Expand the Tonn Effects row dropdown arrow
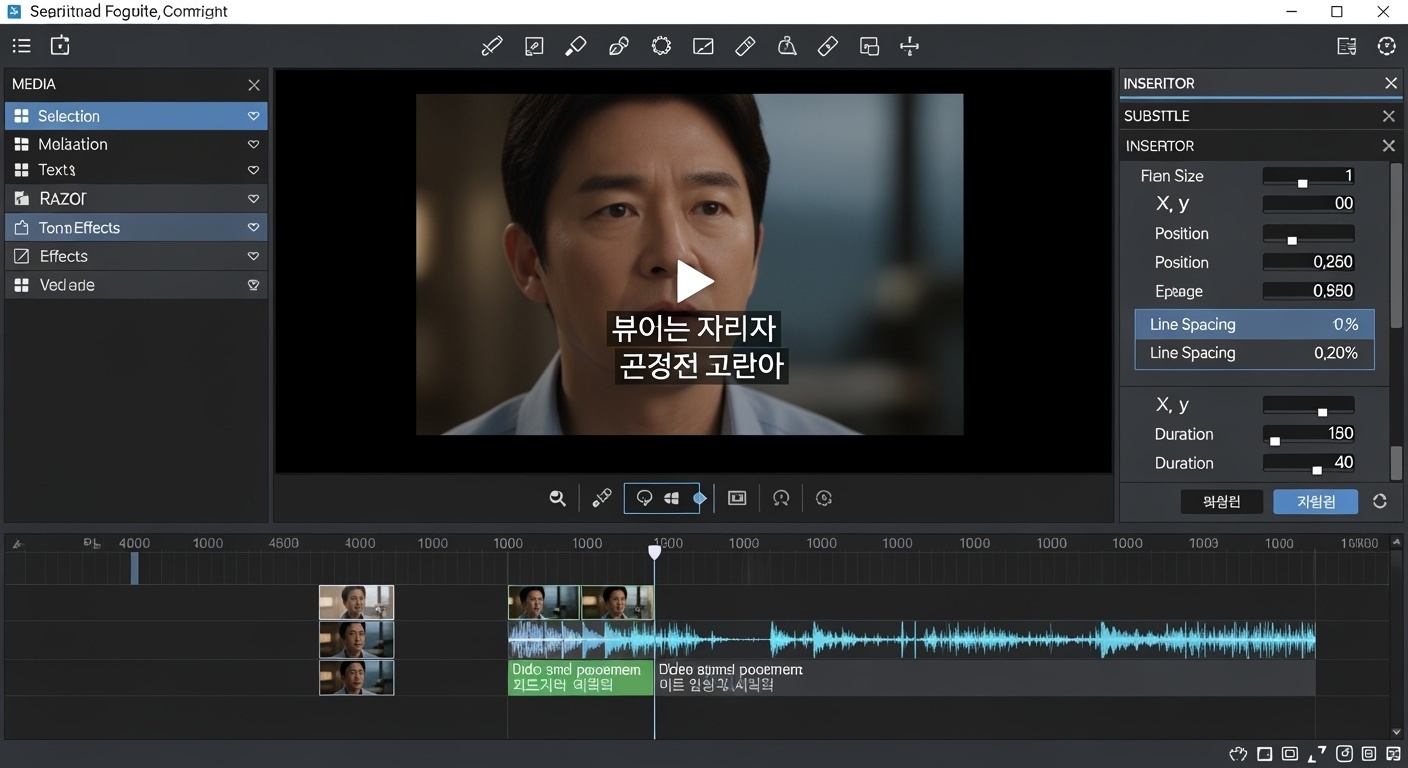 point(254,228)
